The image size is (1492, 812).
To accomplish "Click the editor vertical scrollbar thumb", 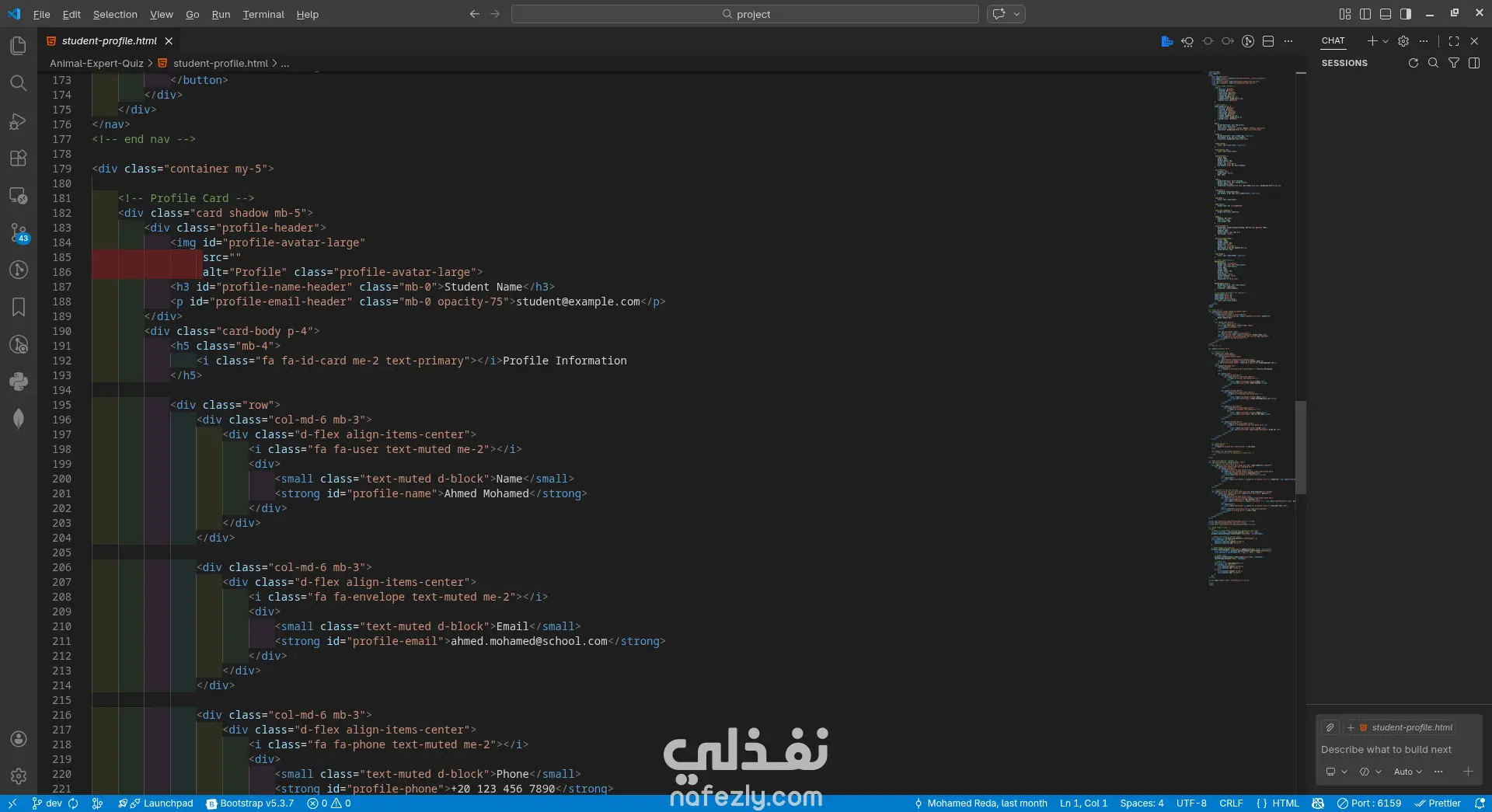I will tap(1301, 447).
